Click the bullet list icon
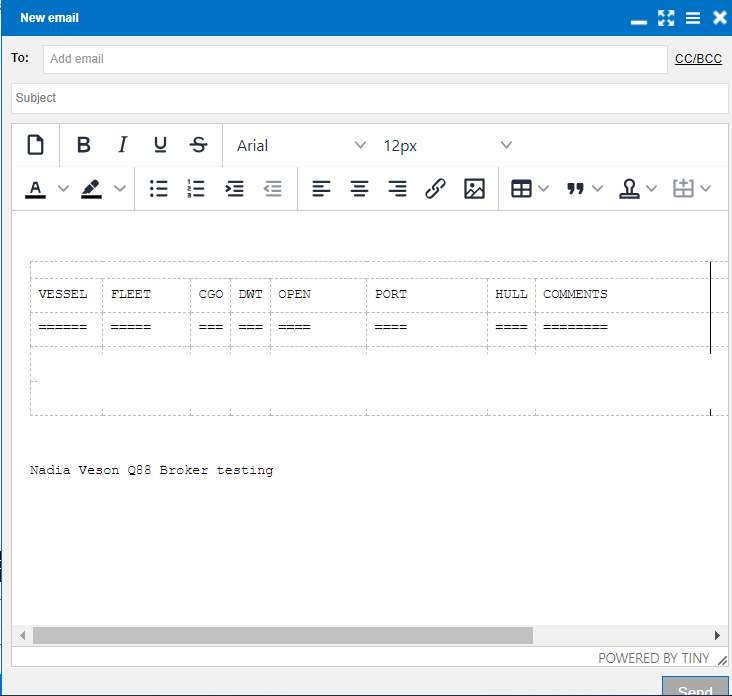The height and width of the screenshot is (696, 732). 158,188
